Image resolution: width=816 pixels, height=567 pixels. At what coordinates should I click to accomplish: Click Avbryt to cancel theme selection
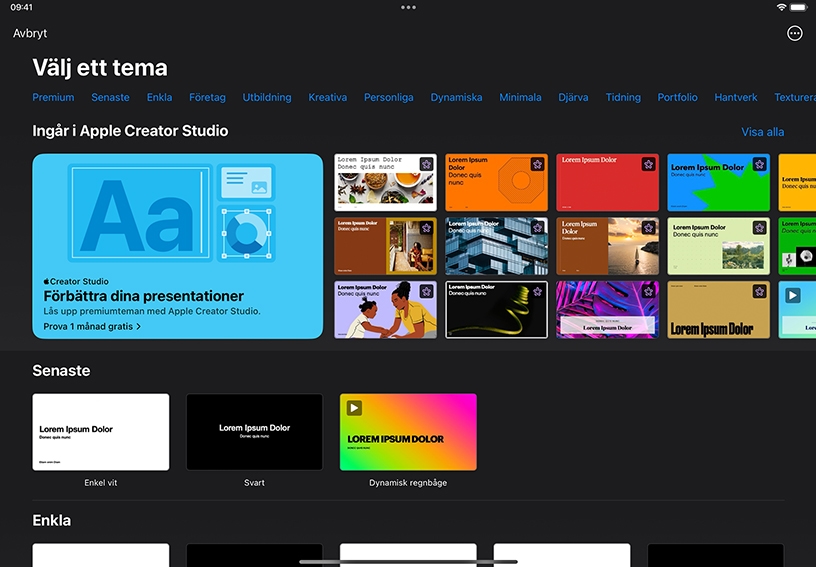click(30, 33)
